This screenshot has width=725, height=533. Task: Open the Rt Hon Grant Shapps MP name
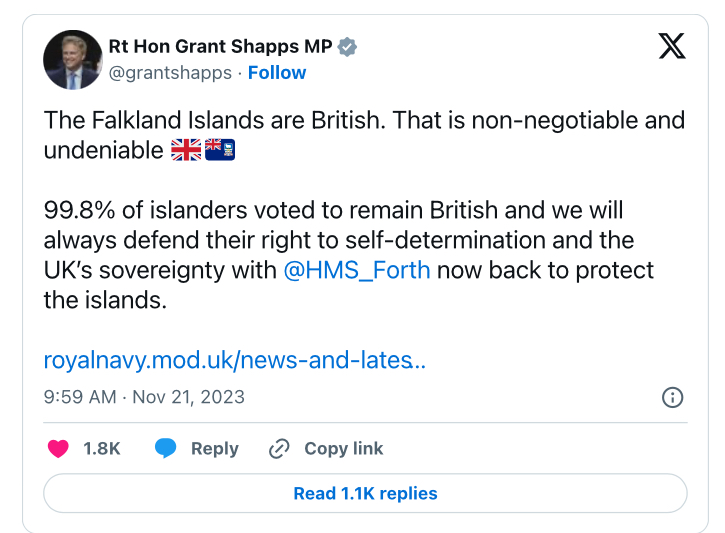pos(220,47)
